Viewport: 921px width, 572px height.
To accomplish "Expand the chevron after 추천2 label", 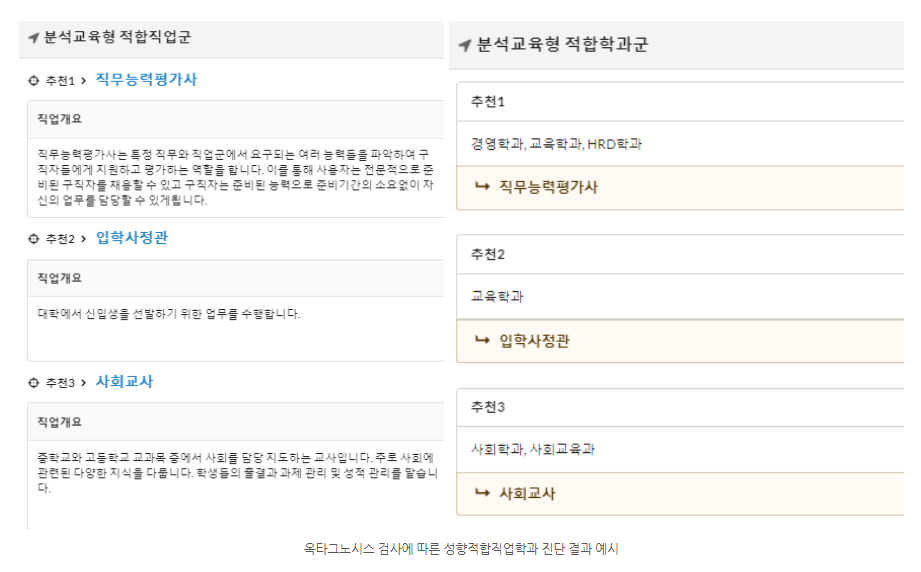I will [83, 239].
